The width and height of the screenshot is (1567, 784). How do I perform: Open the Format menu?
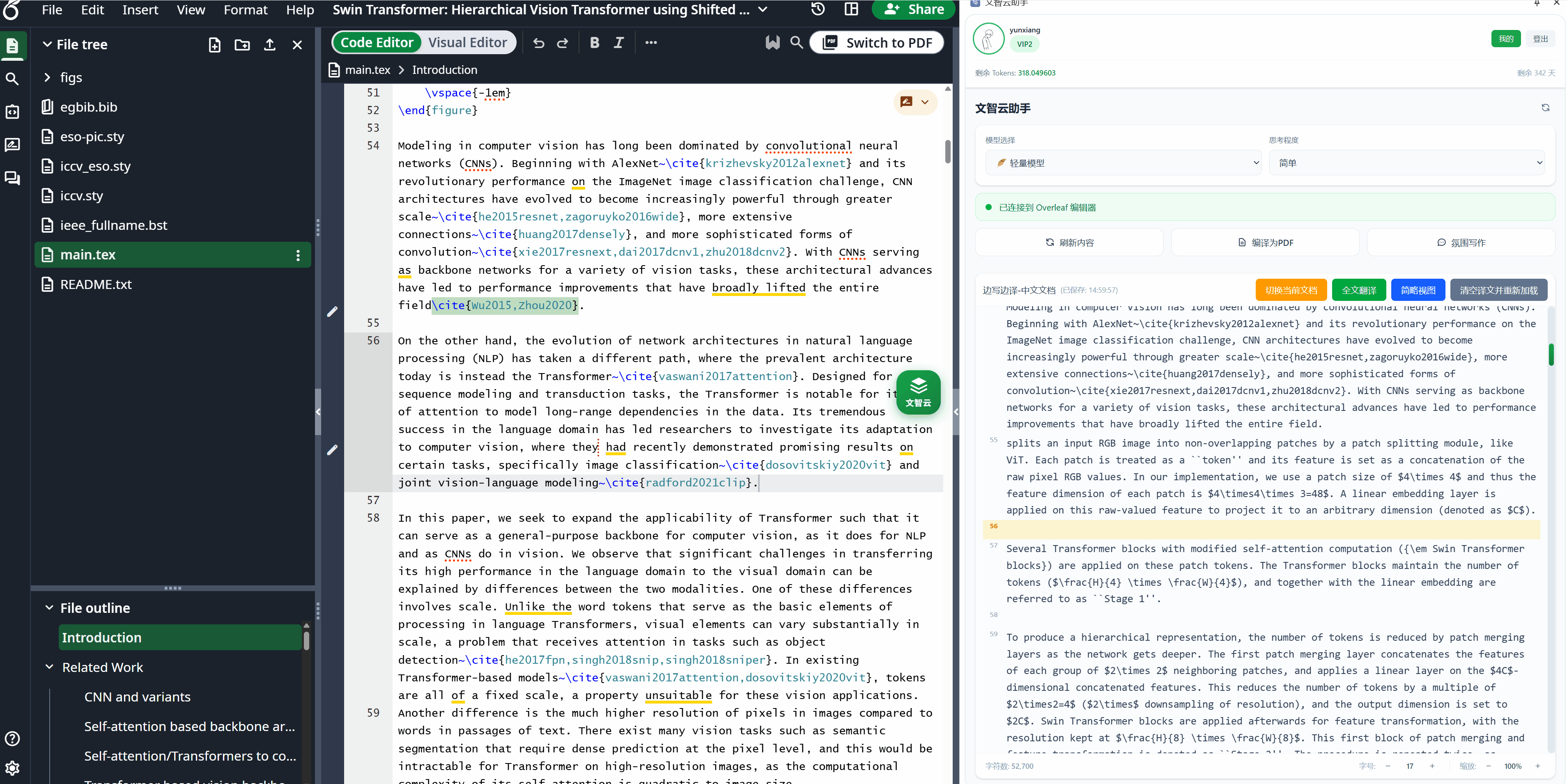pyautogui.click(x=245, y=10)
